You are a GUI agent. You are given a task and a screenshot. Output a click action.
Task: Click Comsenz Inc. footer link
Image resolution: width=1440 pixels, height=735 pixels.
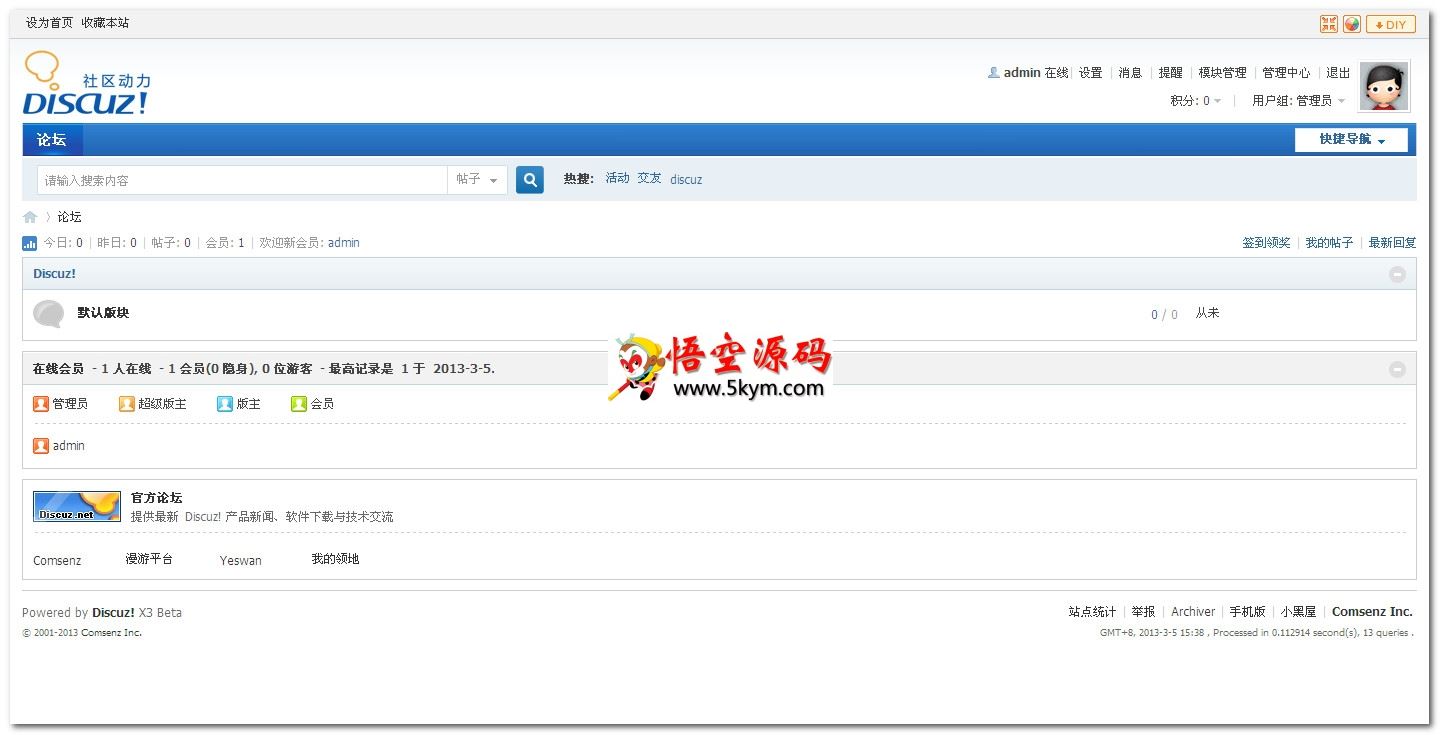pyautogui.click(x=1372, y=612)
